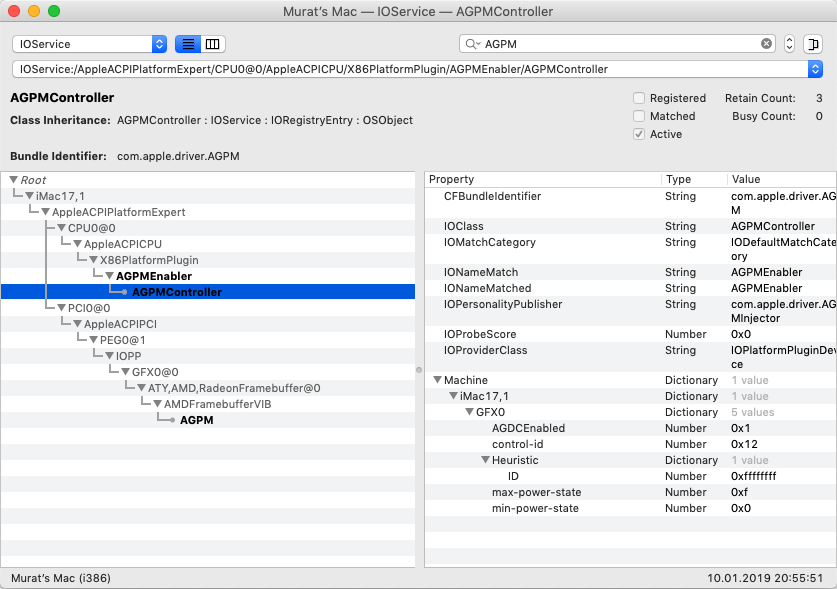Sort by the Type column header

point(693,179)
